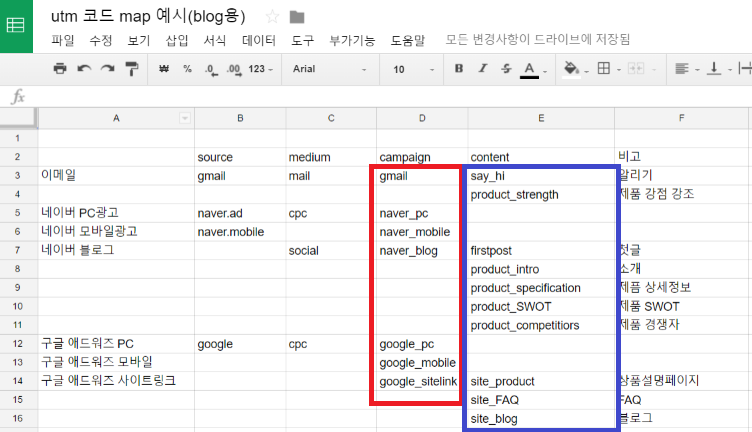Select cell containing 'naver_blog'
This screenshot has height=432, width=752.
(x=422, y=250)
